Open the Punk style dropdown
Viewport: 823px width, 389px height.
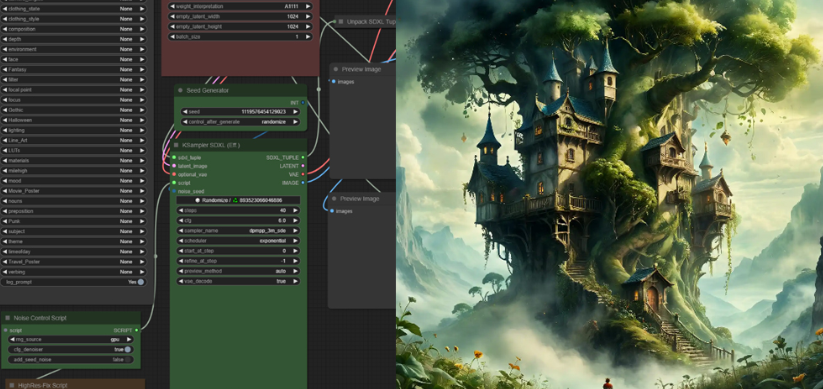click(73, 222)
